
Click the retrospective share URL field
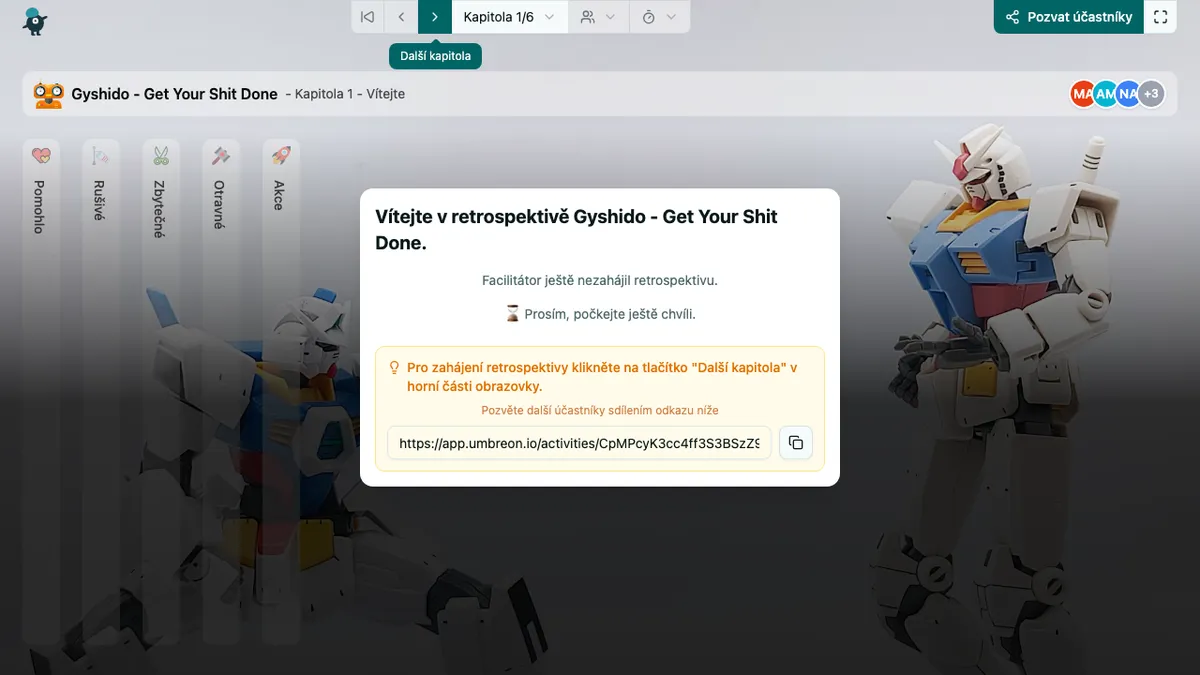point(579,443)
